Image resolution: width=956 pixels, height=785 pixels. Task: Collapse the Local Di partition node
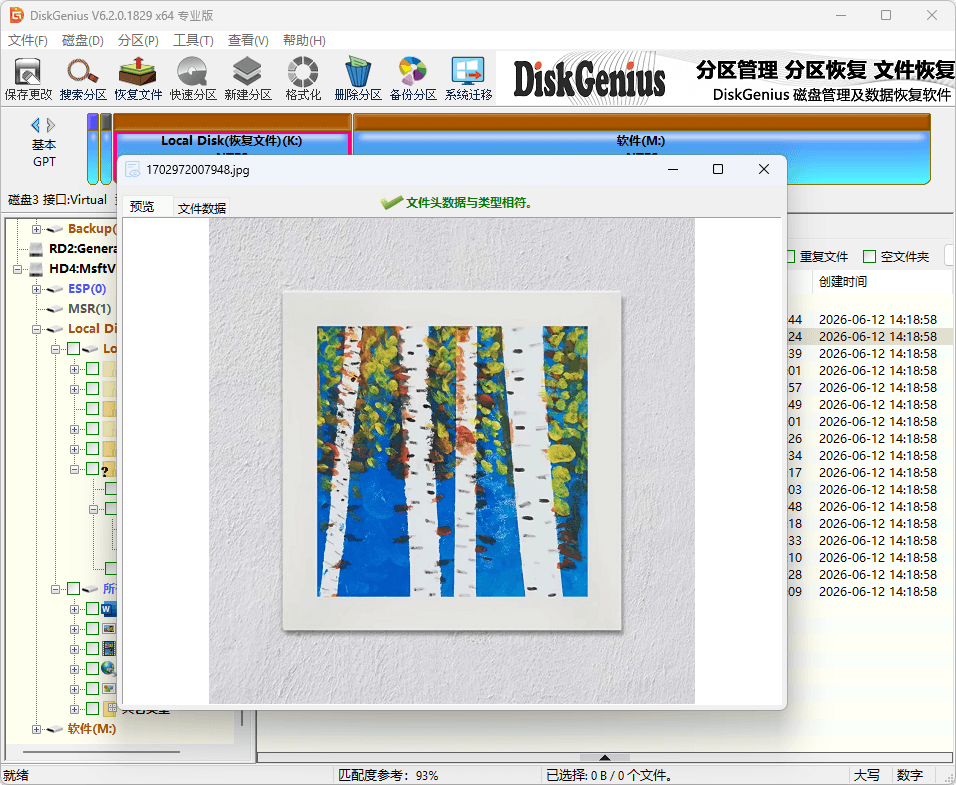tap(37, 329)
